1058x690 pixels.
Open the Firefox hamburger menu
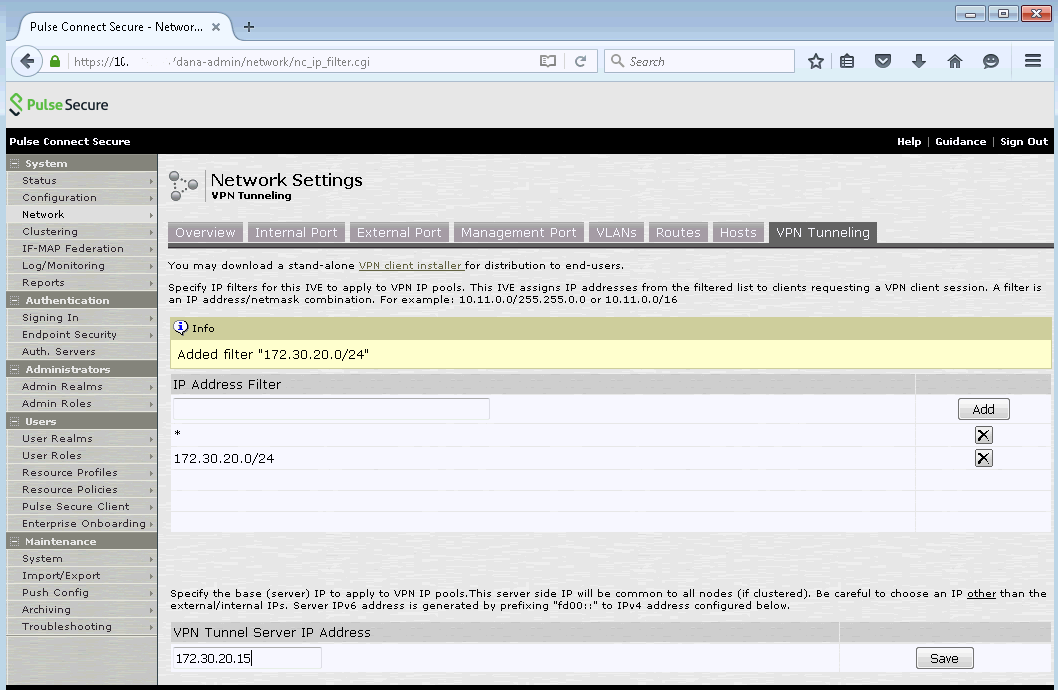1033,61
